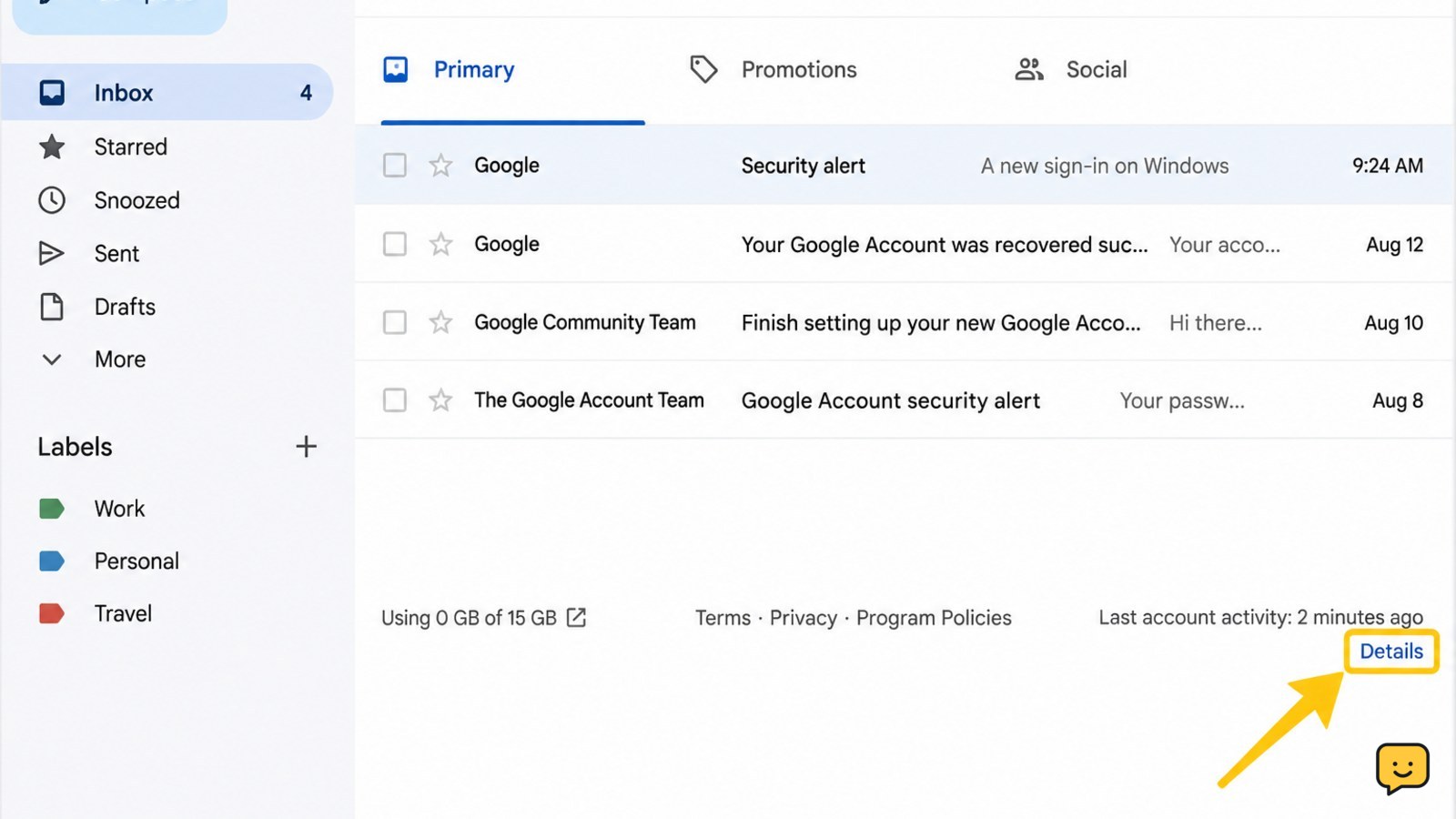Viewport: 1456px width, 819px height.
Task: Click the Inbox unread count 4
Action: tap(306, 93)
